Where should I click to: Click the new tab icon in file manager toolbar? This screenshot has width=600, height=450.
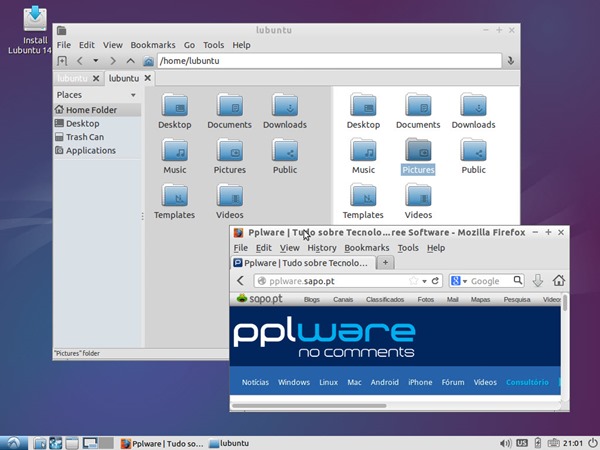62,61
